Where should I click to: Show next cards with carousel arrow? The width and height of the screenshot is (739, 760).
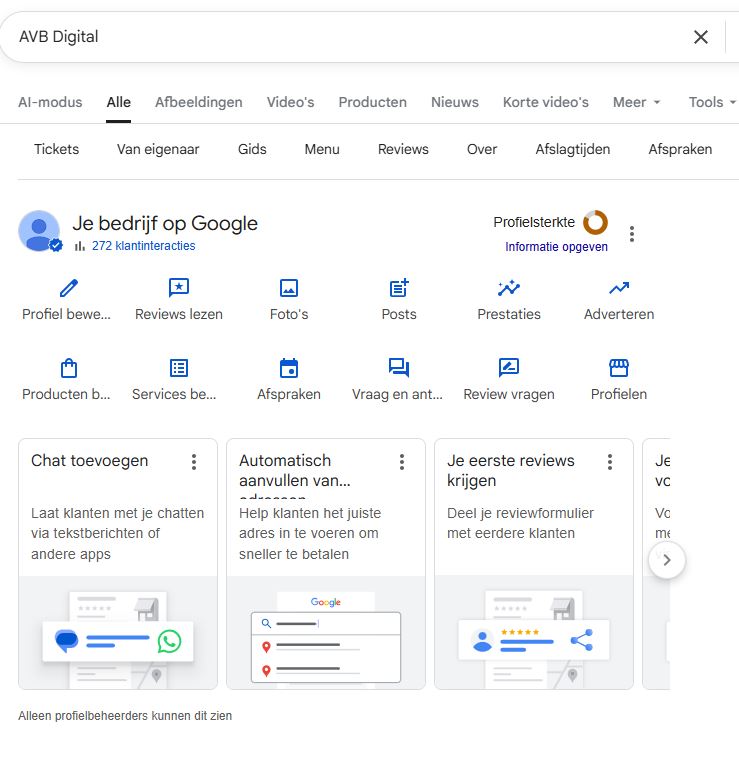pos(667,560)
